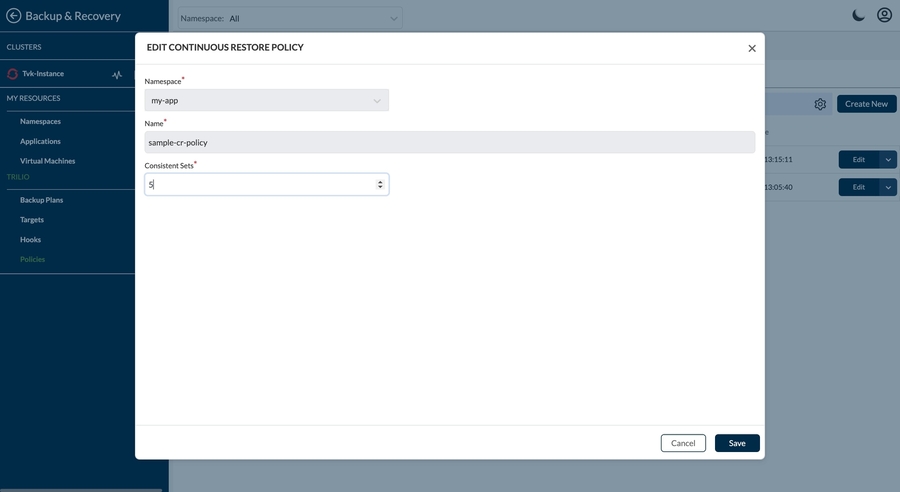Go to Virtual Machines in the sidebar

coord(47,161)
